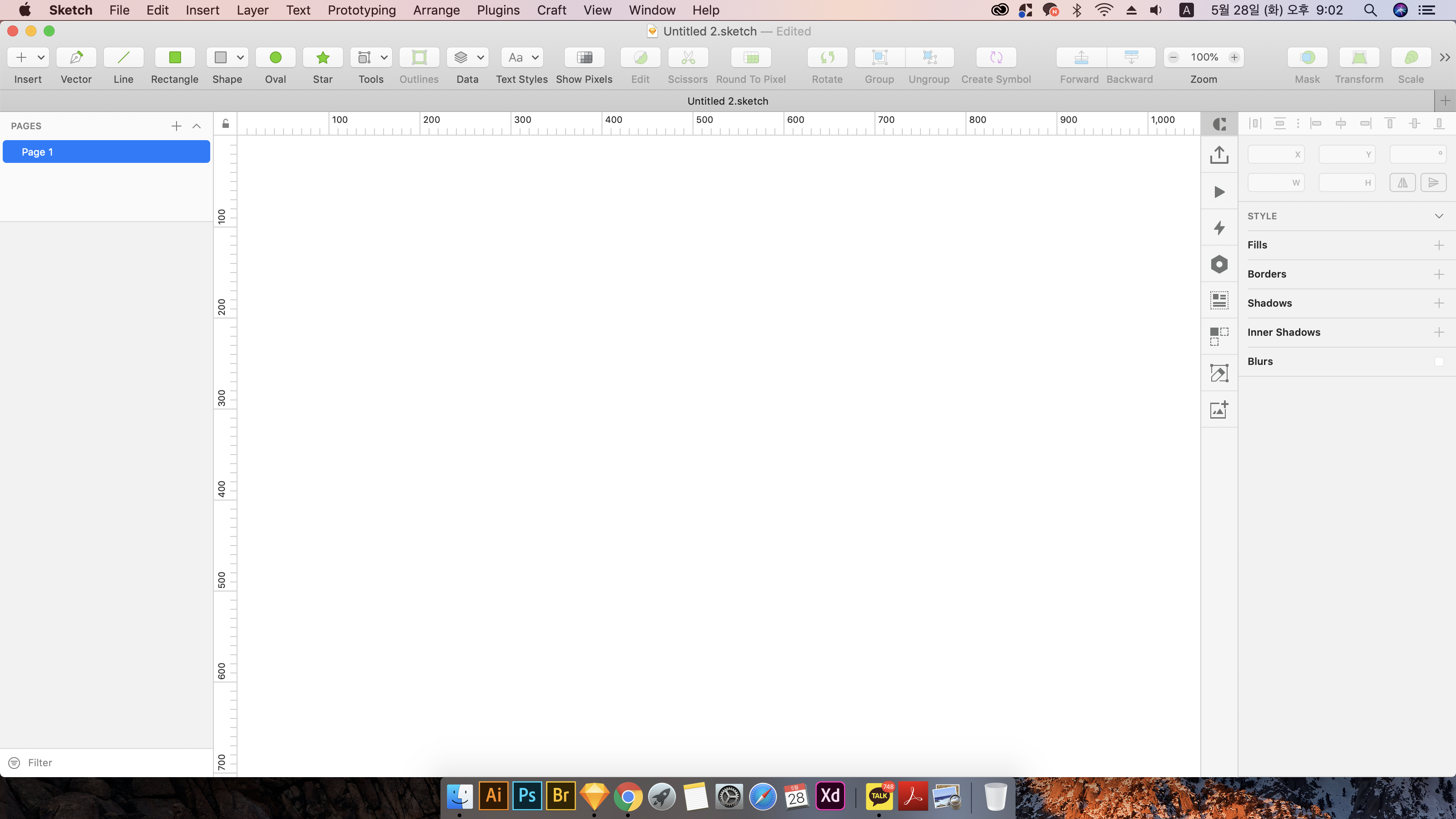Viewport: 1456px width, 819px height.
Task: Select the Star shape tool
Action: click(x=323, y=57)
